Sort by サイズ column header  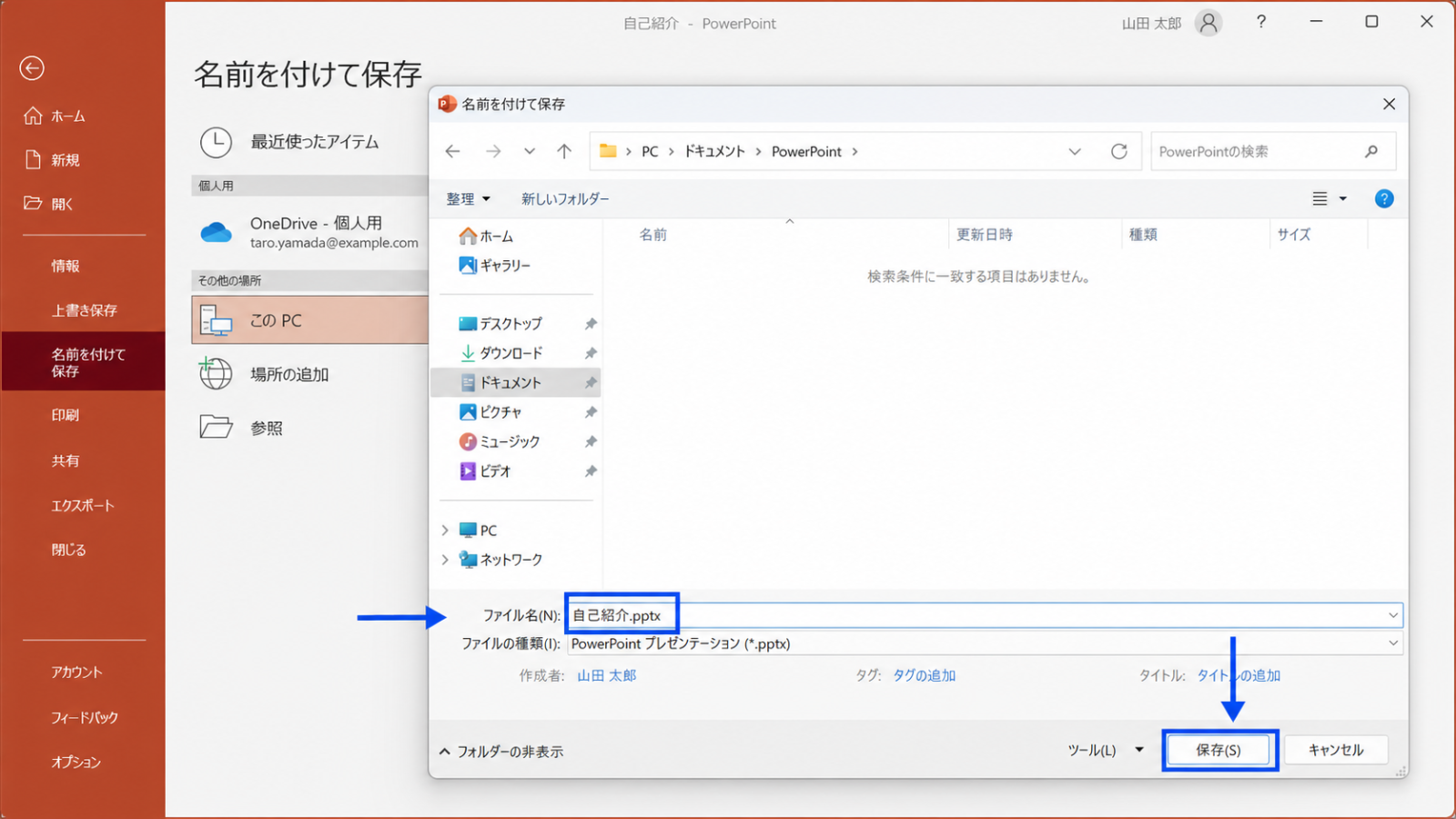click(x=1293, y=235)
